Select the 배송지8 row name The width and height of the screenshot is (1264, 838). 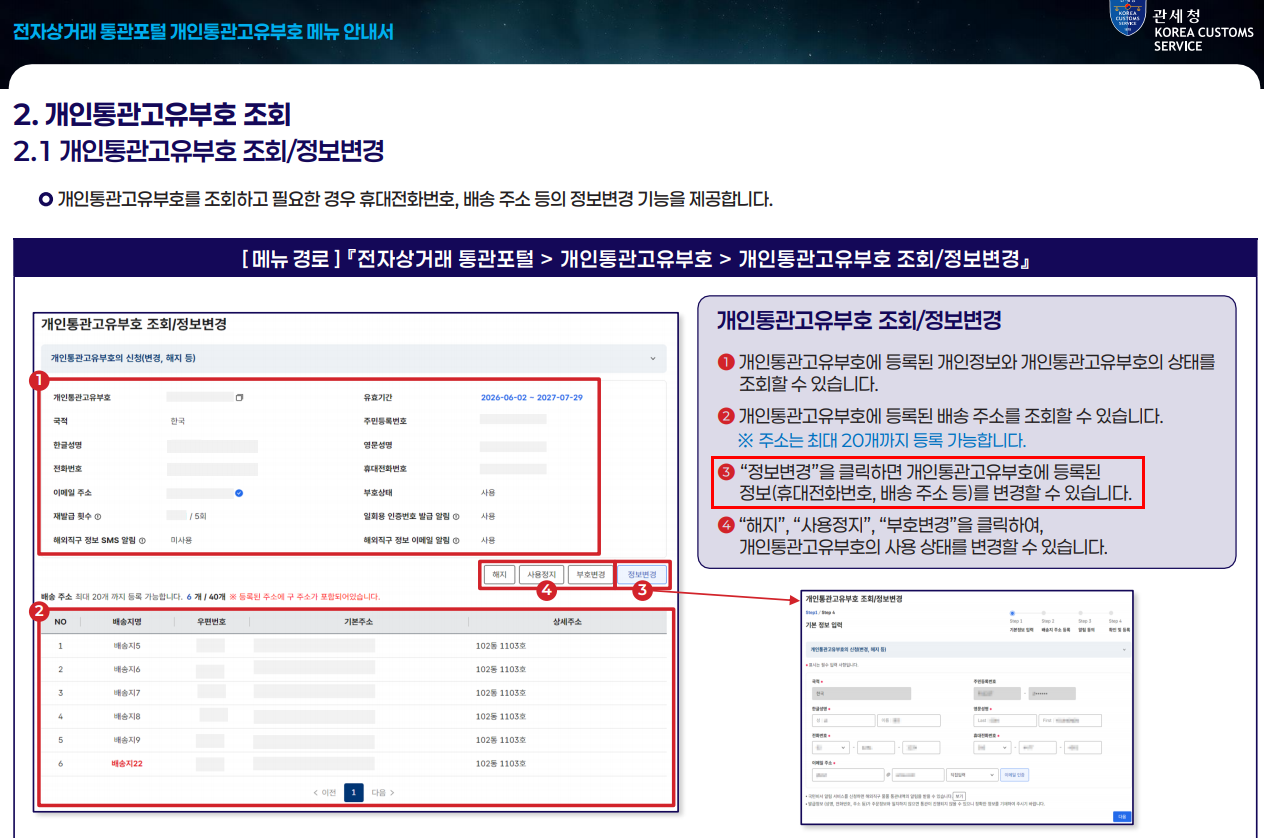(x=127, y=716)
